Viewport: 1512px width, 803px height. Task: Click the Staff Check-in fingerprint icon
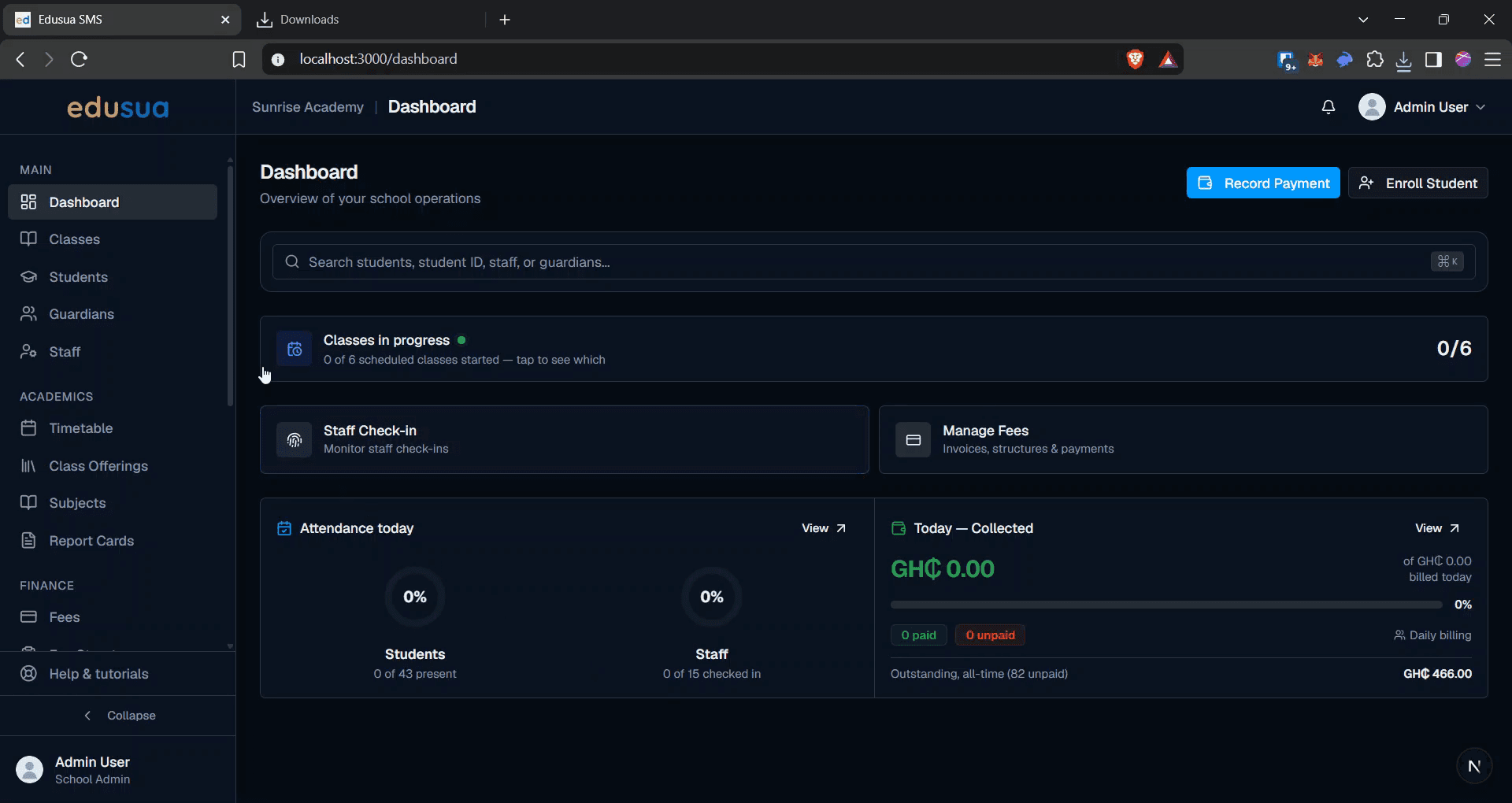coord(294,440)
